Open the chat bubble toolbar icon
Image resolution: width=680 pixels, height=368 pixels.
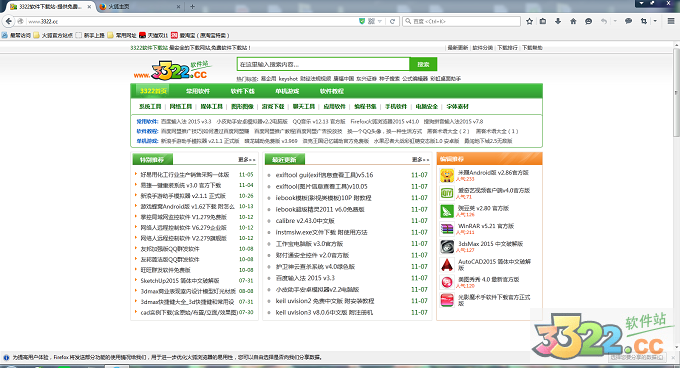(x=628, y=21)
